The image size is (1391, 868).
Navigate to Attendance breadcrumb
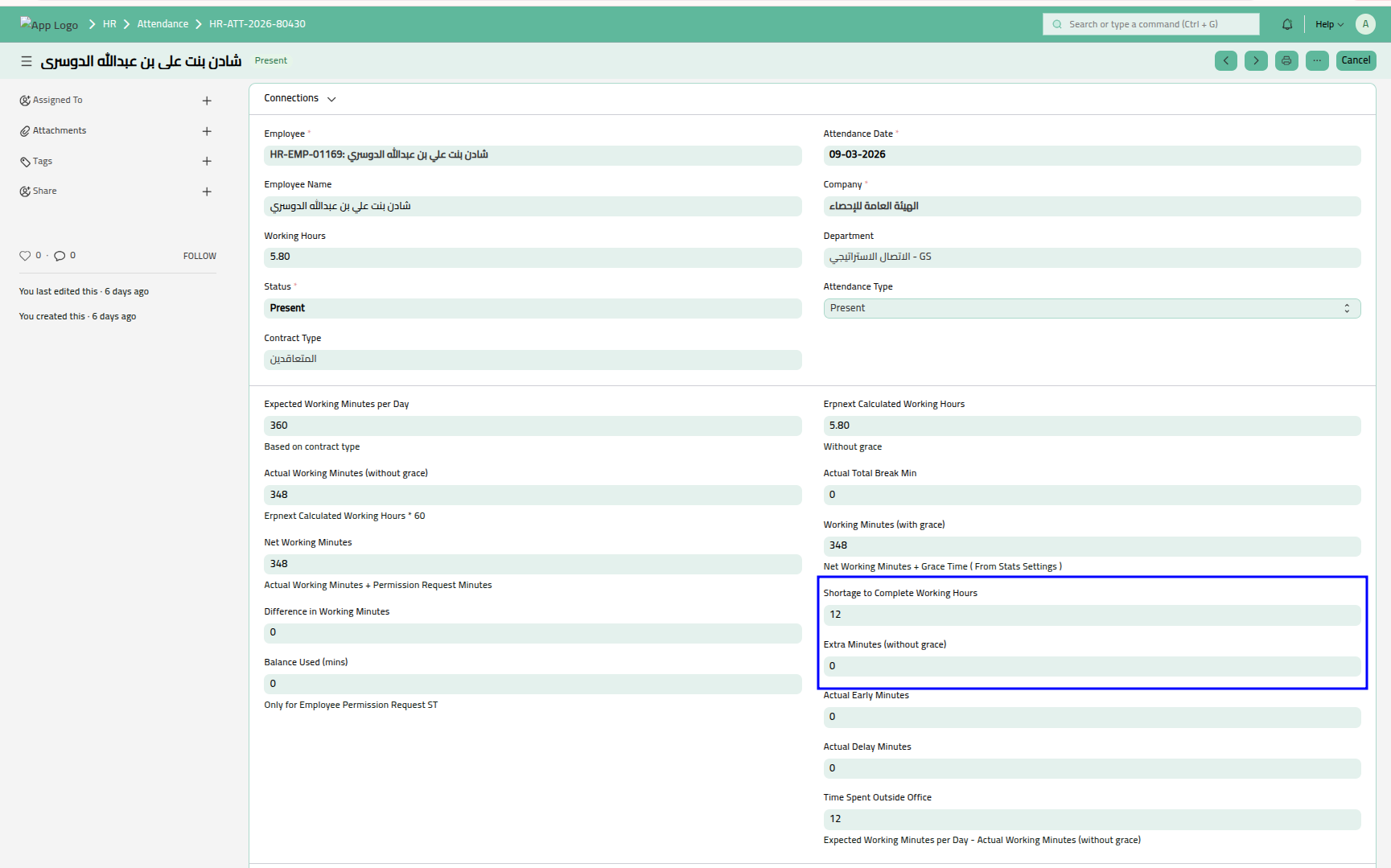pyautogui.click(x=163, y=24)
